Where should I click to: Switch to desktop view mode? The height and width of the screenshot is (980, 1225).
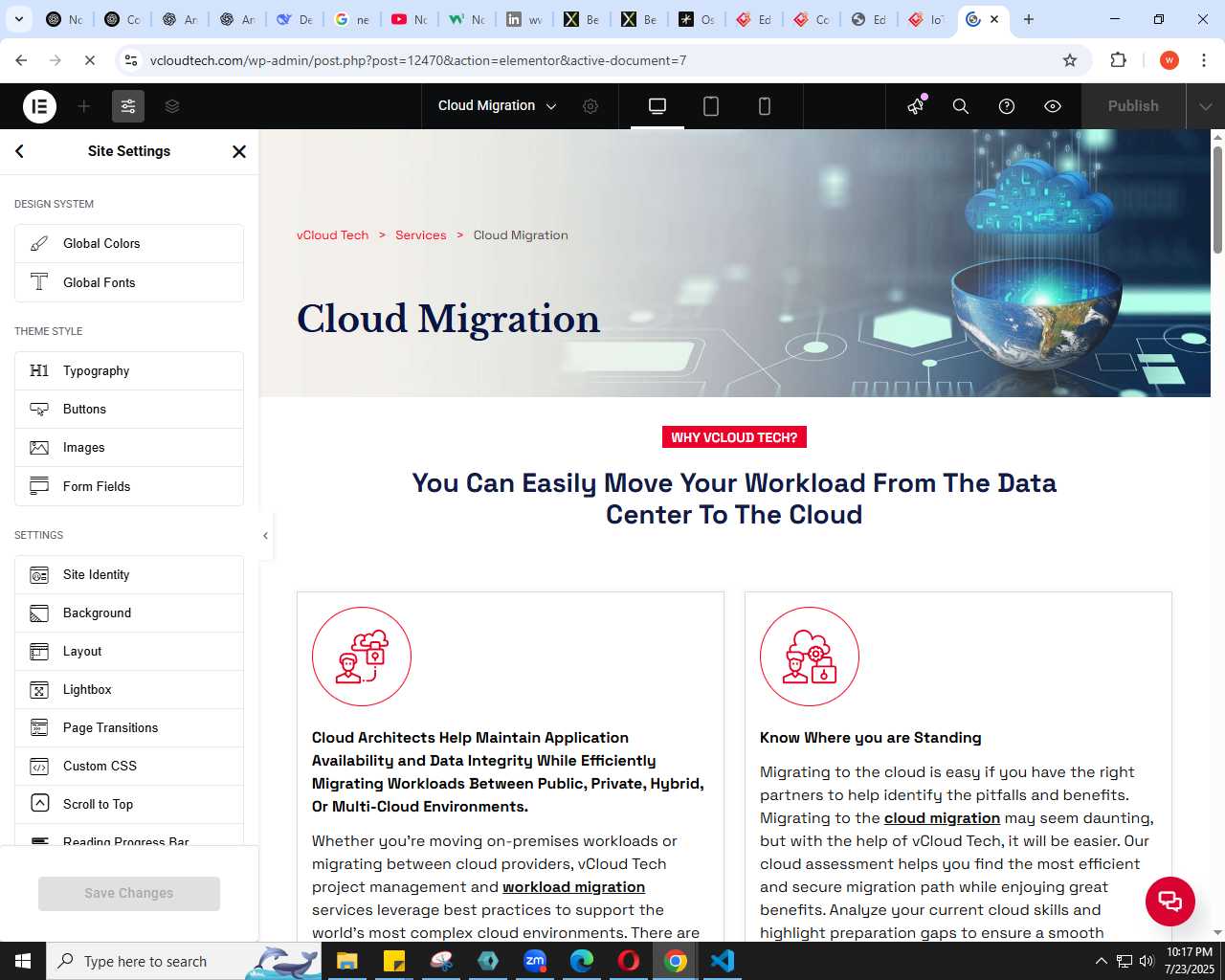[x=657, y=106]
